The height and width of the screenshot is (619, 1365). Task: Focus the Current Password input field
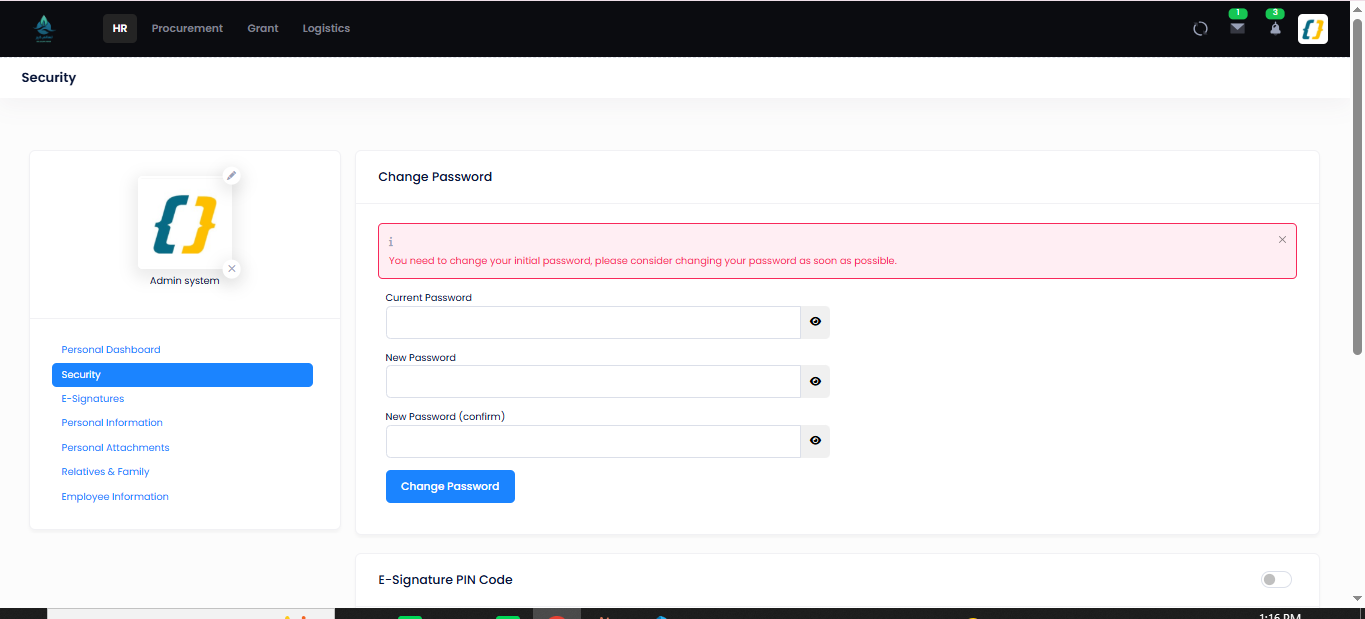[593, 322]
